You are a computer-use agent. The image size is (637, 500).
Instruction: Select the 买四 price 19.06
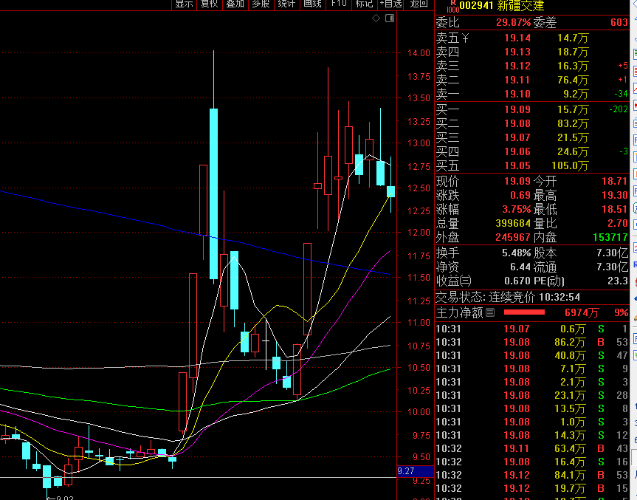click(x=517, y=152)
